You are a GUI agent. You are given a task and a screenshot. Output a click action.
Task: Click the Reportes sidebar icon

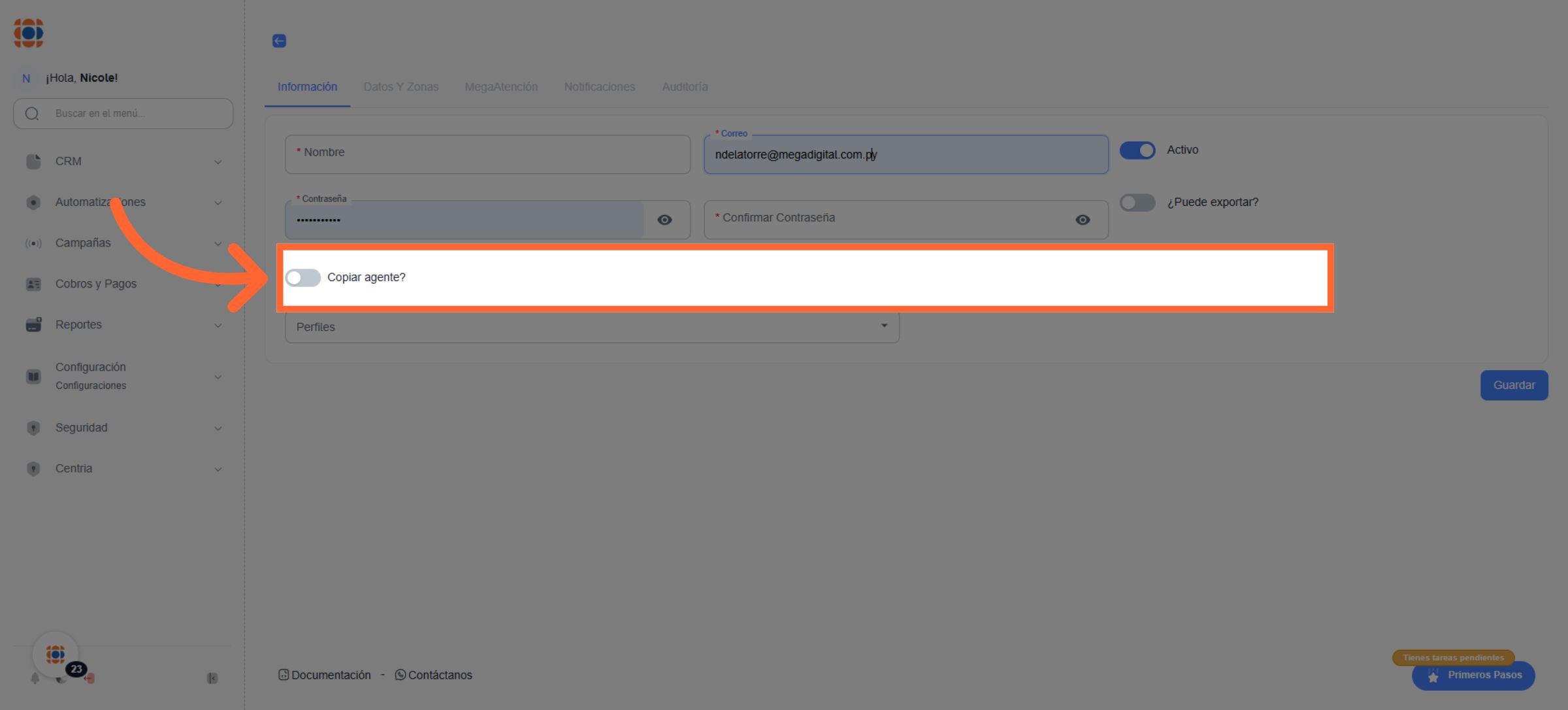(33, 325)
